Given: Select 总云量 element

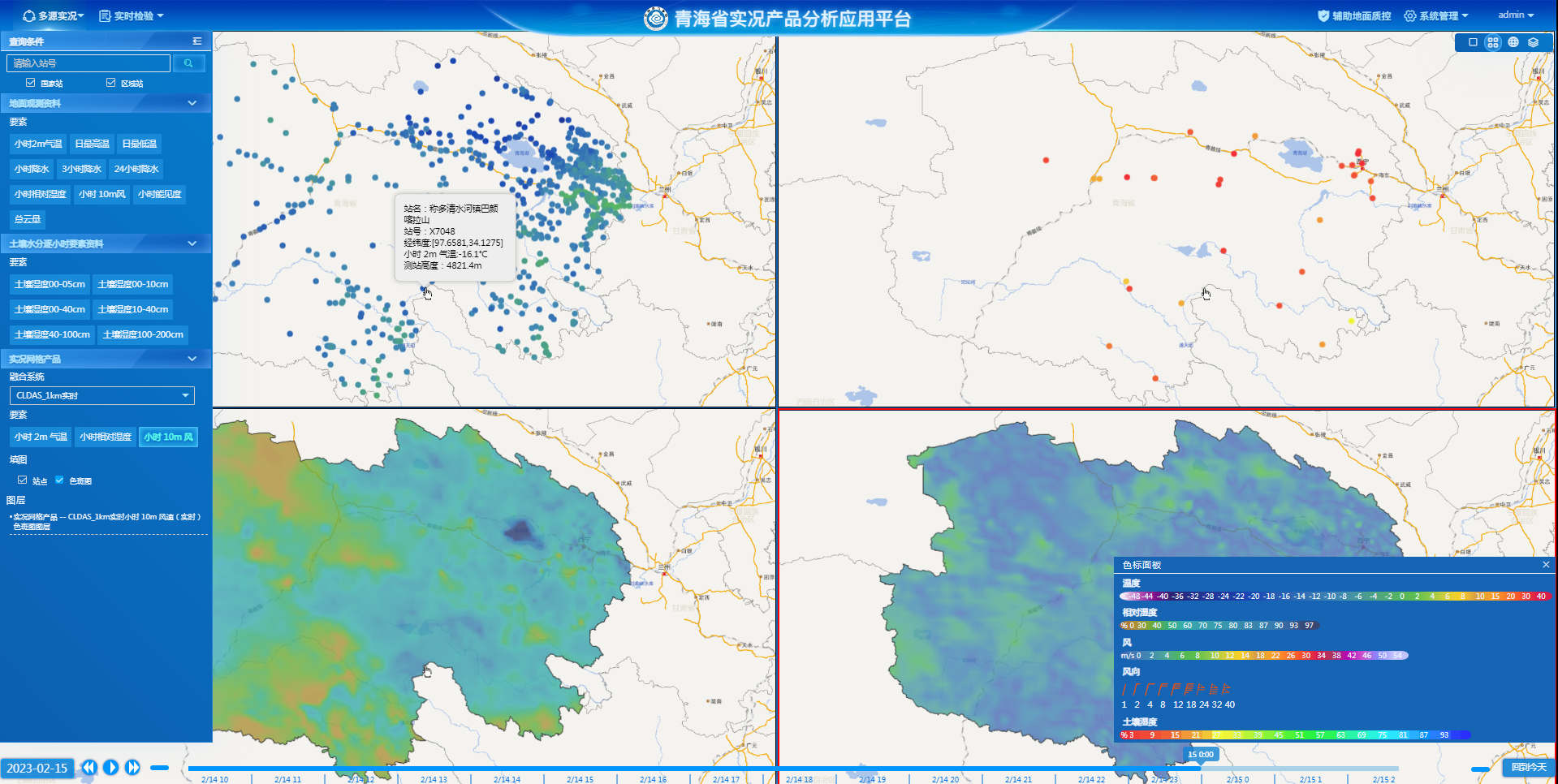Looking at the screenshot, I should pos(28,219).
